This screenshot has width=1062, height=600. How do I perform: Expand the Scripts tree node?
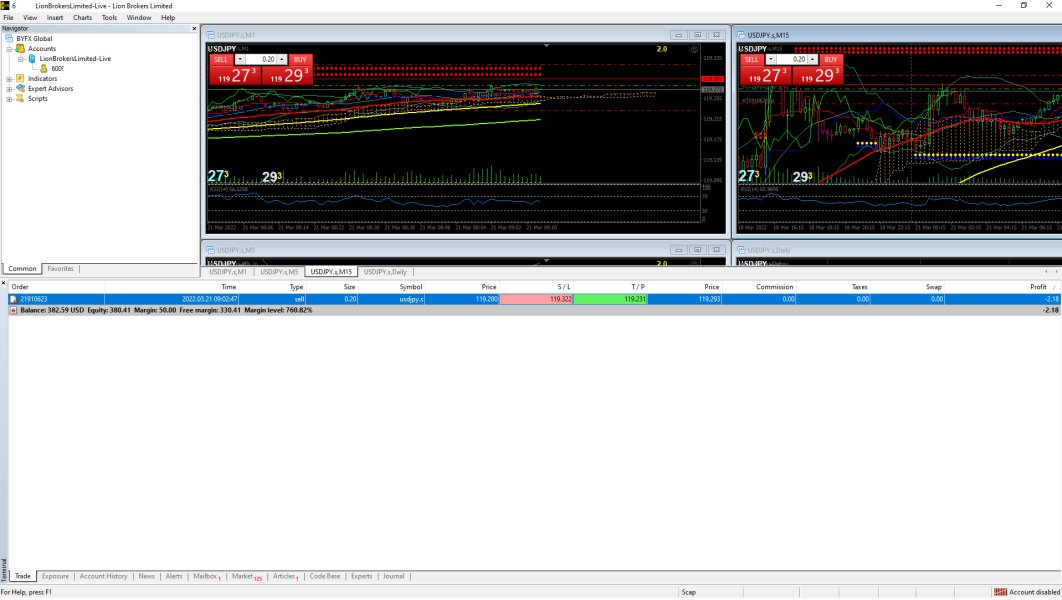click(x=9, y=99)
